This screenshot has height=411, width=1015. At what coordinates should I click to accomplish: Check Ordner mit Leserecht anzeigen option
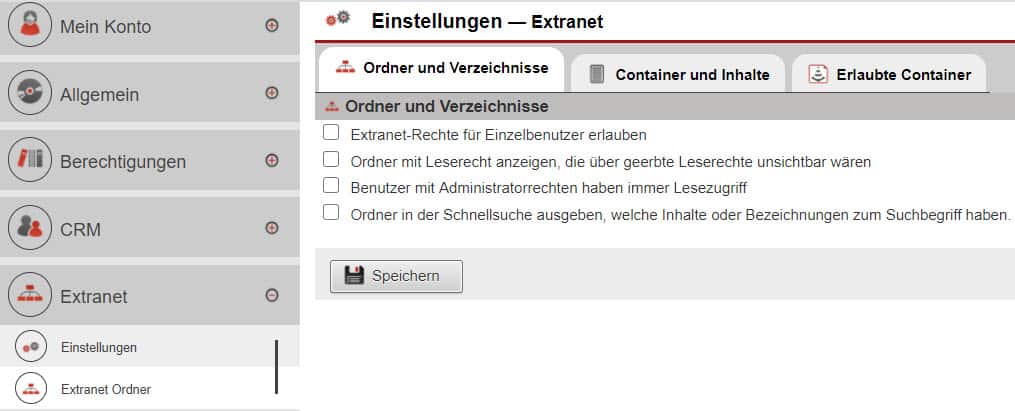click(331, 159)
